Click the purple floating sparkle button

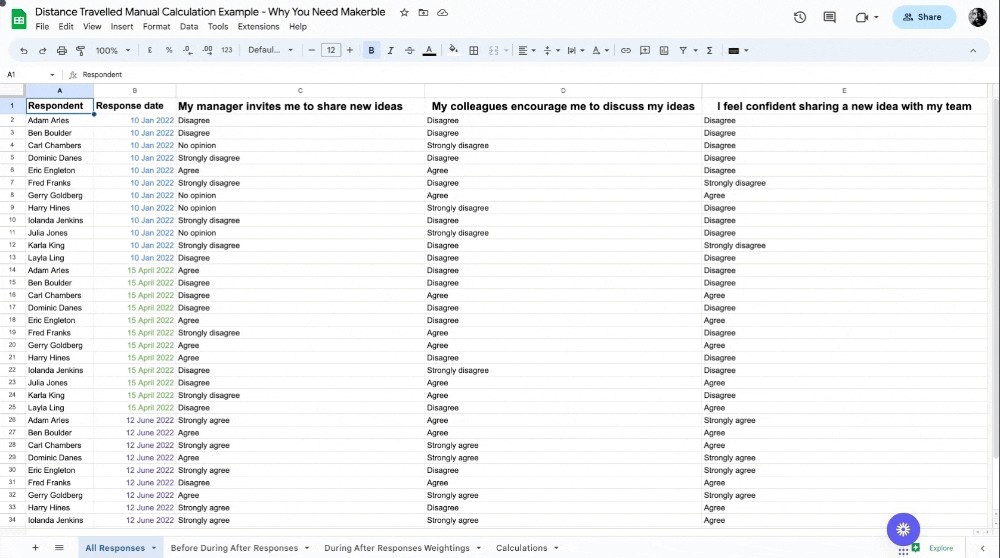click(903, 529)
